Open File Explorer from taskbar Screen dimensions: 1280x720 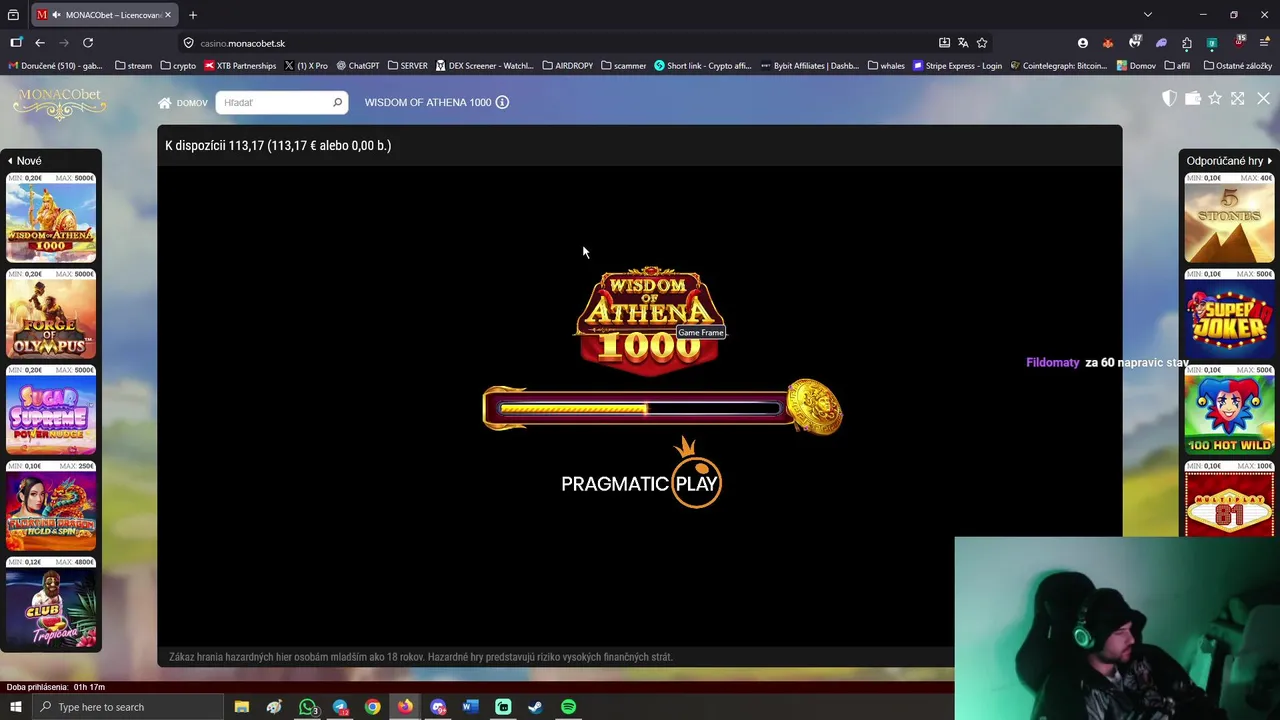tap(241, 707)
